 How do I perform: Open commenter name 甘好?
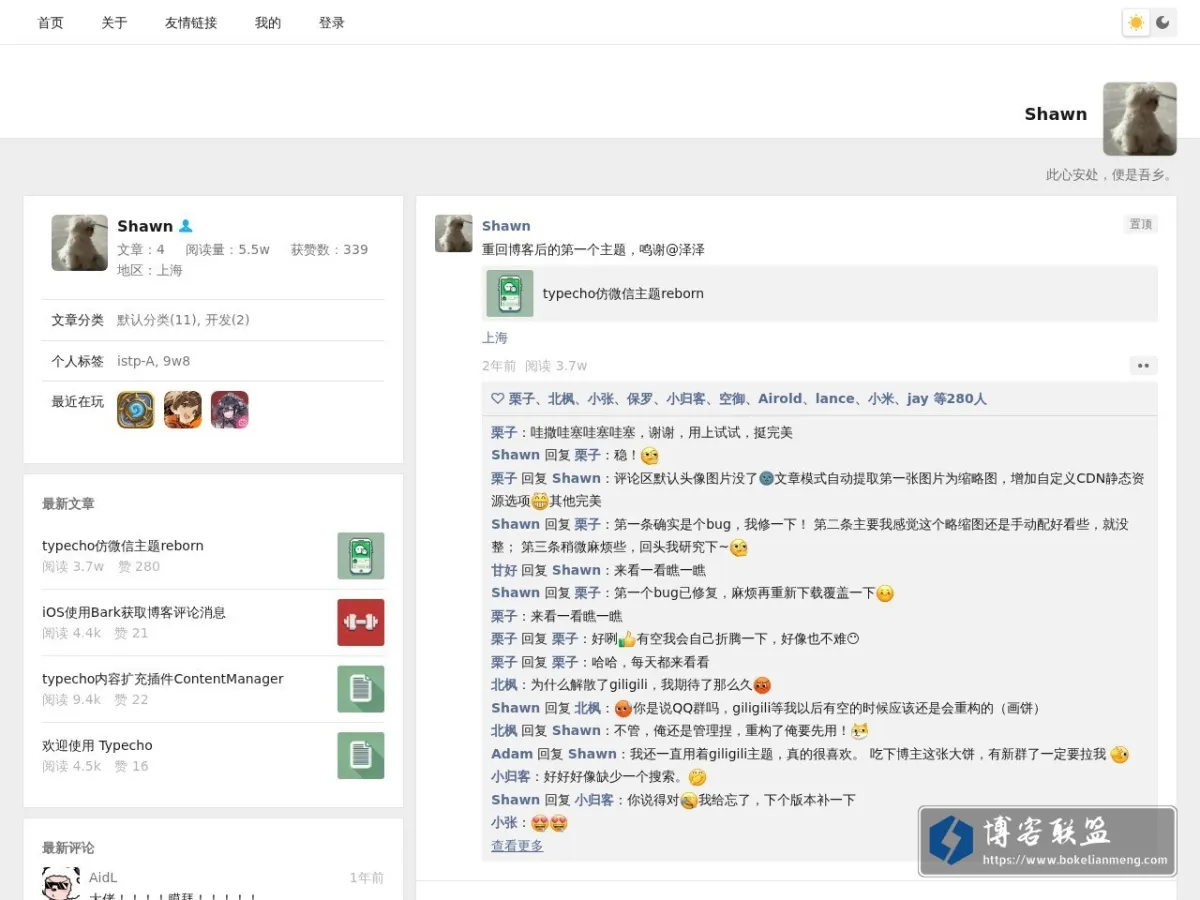pos(504,570)
